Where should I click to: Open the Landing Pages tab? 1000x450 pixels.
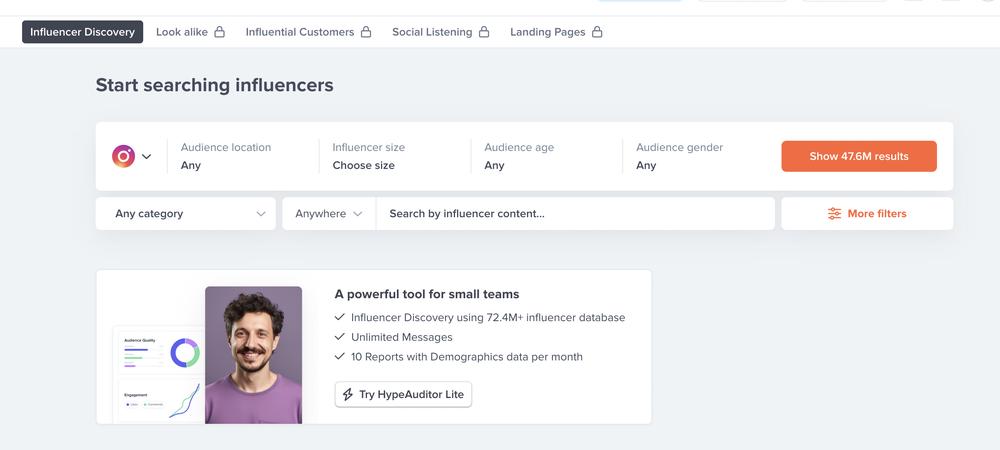[555, 32]
